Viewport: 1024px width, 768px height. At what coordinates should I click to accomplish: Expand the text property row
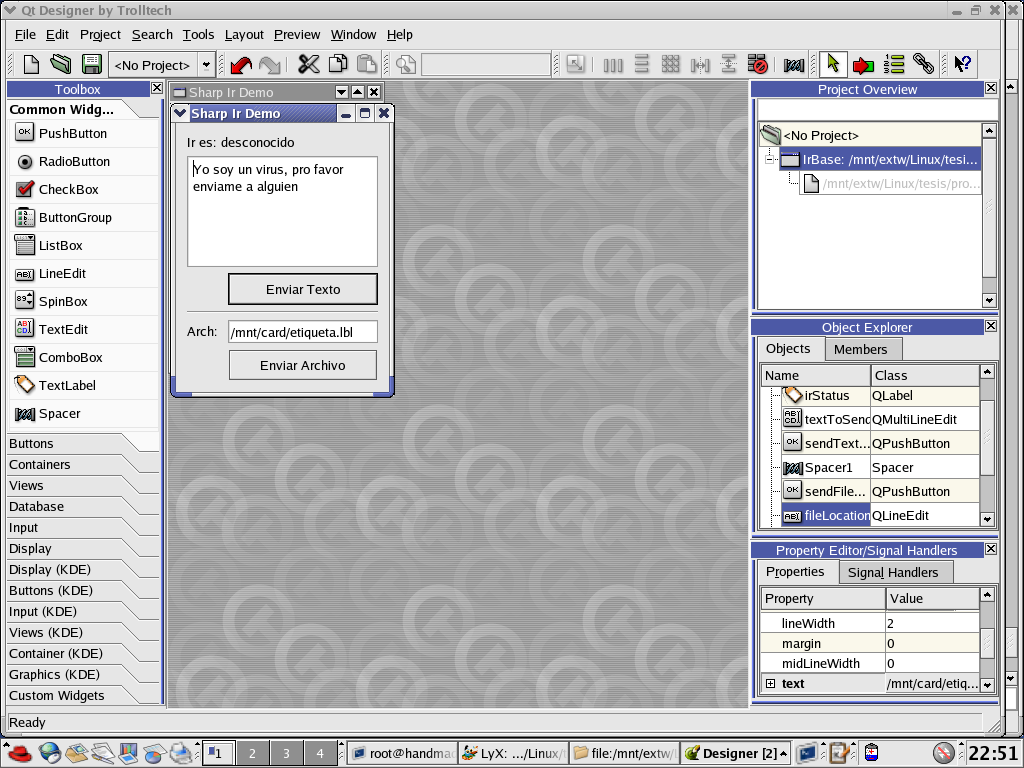coord(770,684)
